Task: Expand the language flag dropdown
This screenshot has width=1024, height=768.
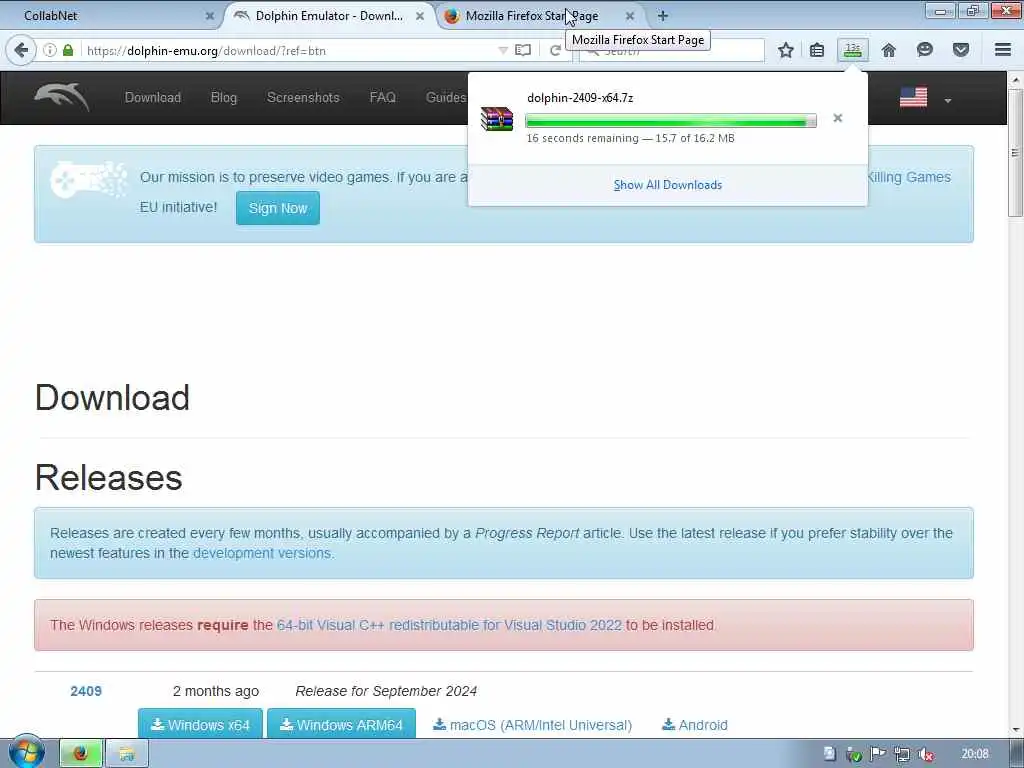Action: [948, 101]
